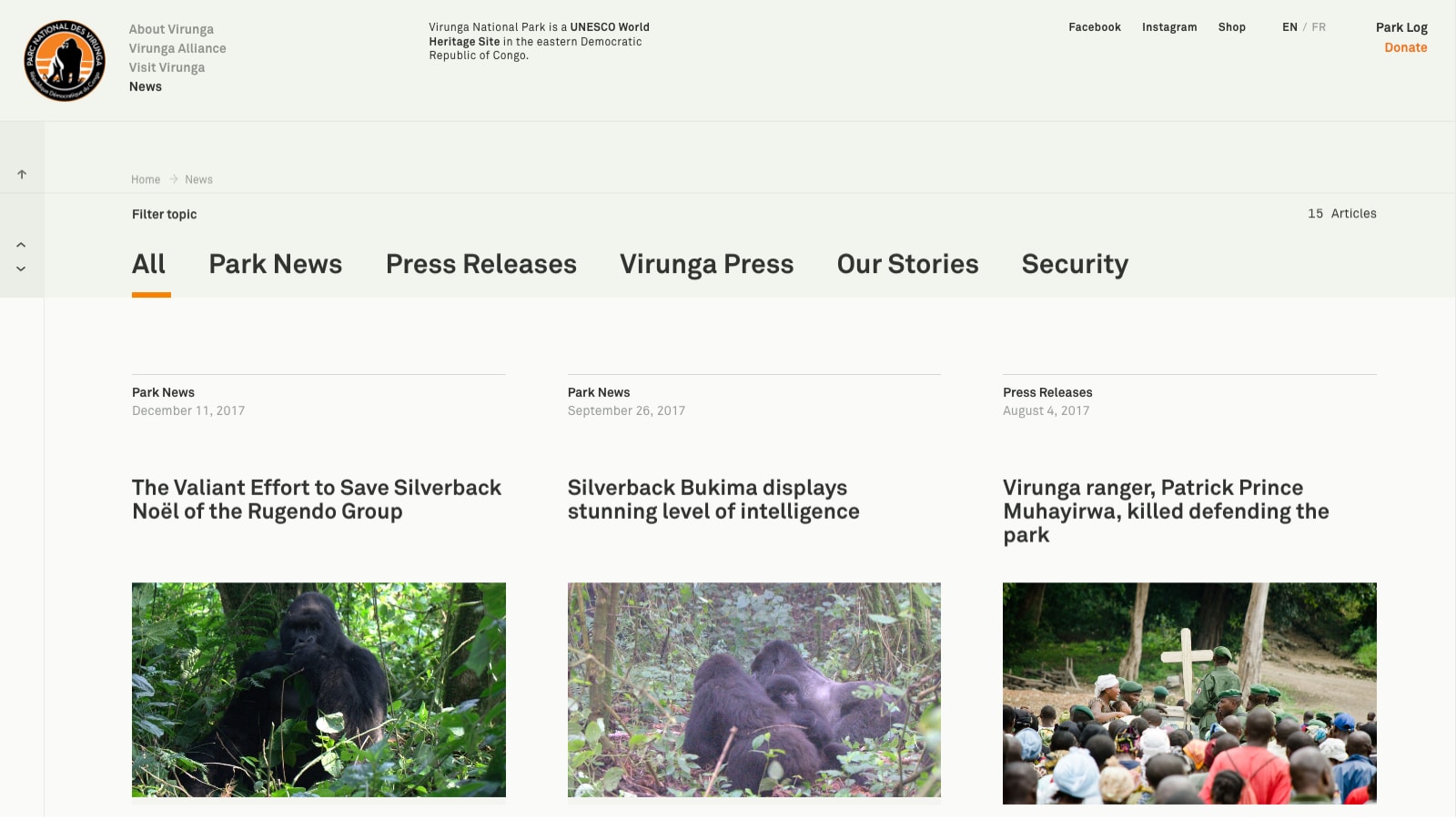Screen dimensions: 1456x820
Task: Click the orange Donate link
Action: click(1405, 47)
